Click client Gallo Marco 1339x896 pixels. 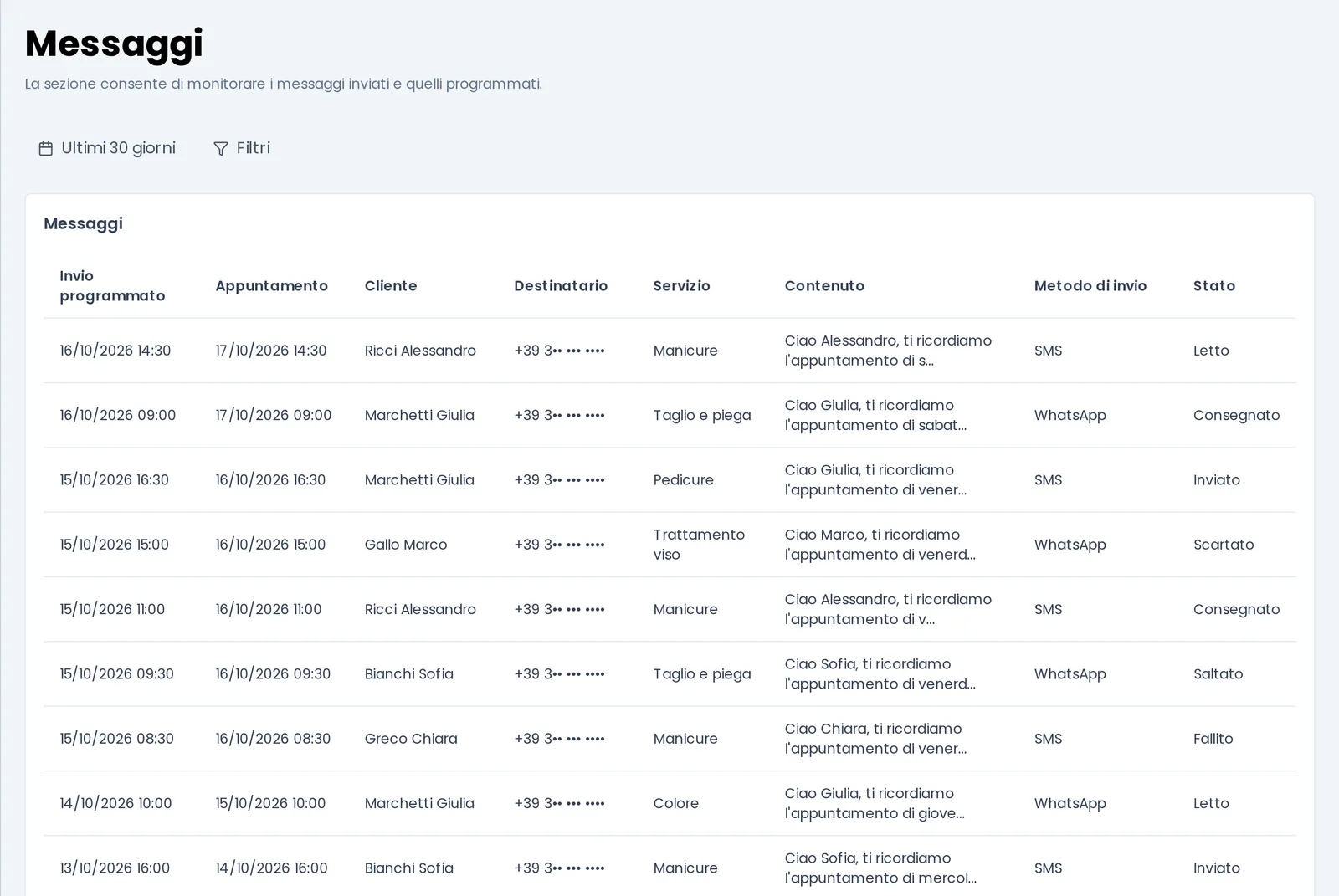[x=406, y=545]
